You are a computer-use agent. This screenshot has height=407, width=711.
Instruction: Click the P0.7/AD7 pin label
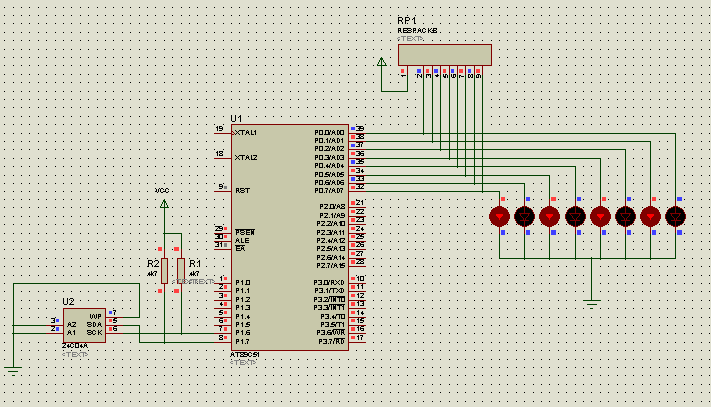pyautogui.click(x=329, y=190)
